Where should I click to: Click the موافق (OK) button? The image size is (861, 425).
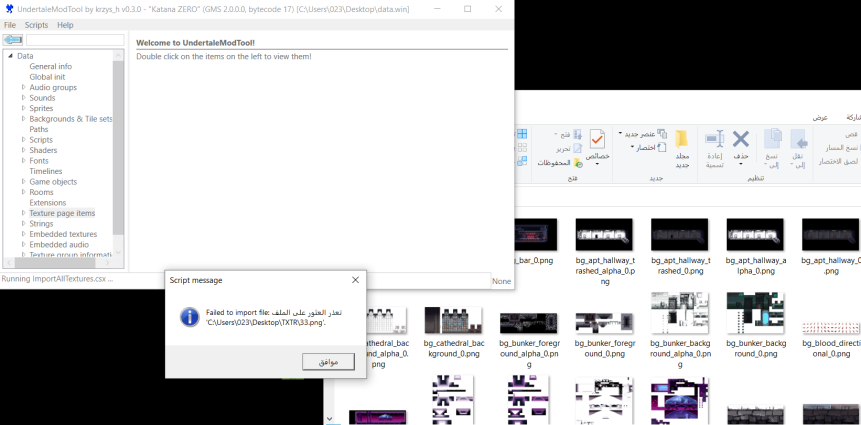pyautogui.click(x=328, y=361)
